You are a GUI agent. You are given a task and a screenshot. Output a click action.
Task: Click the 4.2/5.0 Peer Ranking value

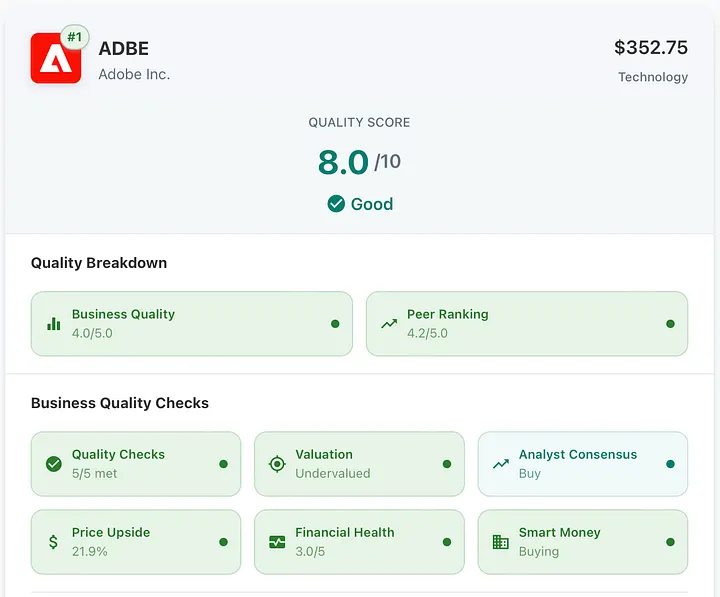428,333
